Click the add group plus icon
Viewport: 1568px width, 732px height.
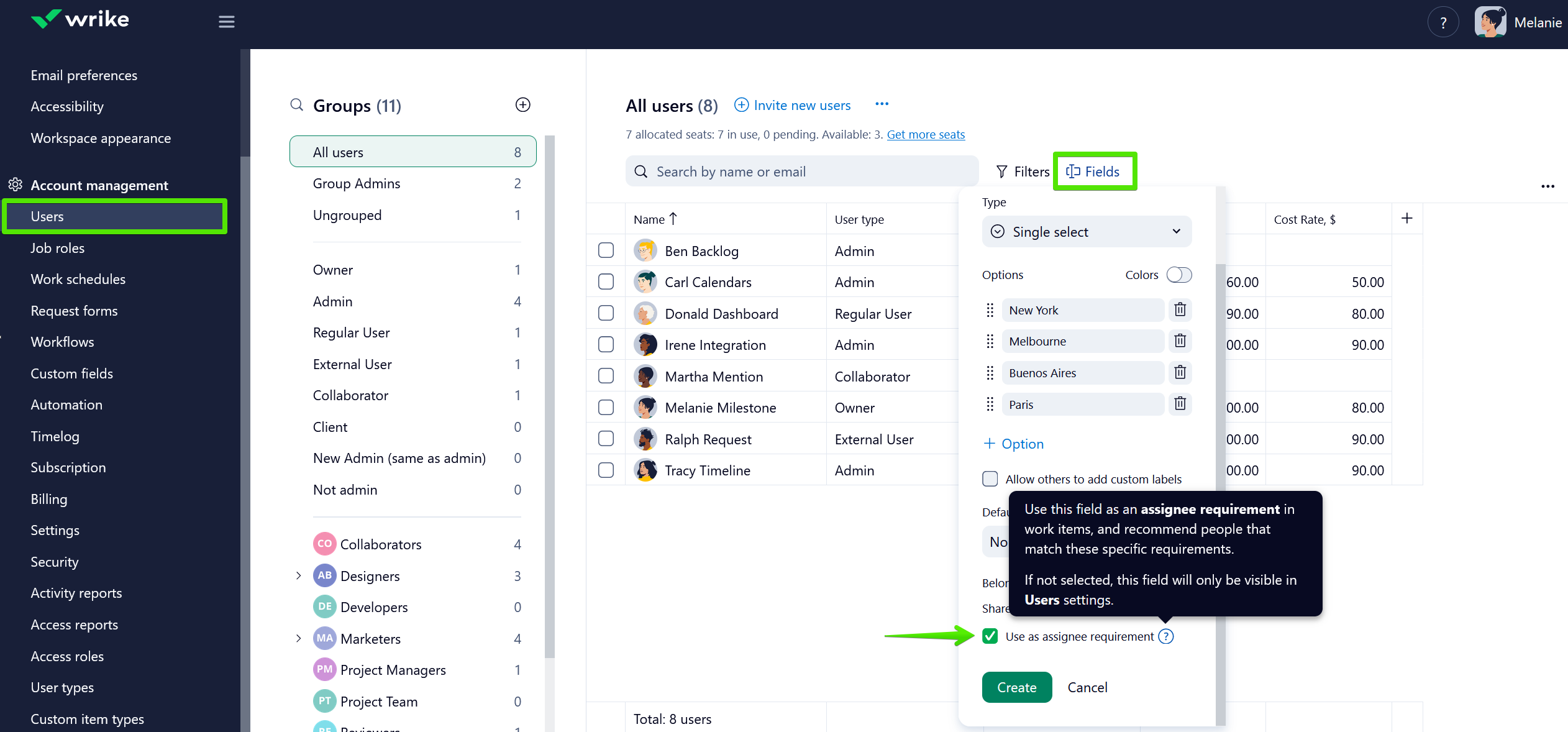pyautogui.click(x=522, y=105)
